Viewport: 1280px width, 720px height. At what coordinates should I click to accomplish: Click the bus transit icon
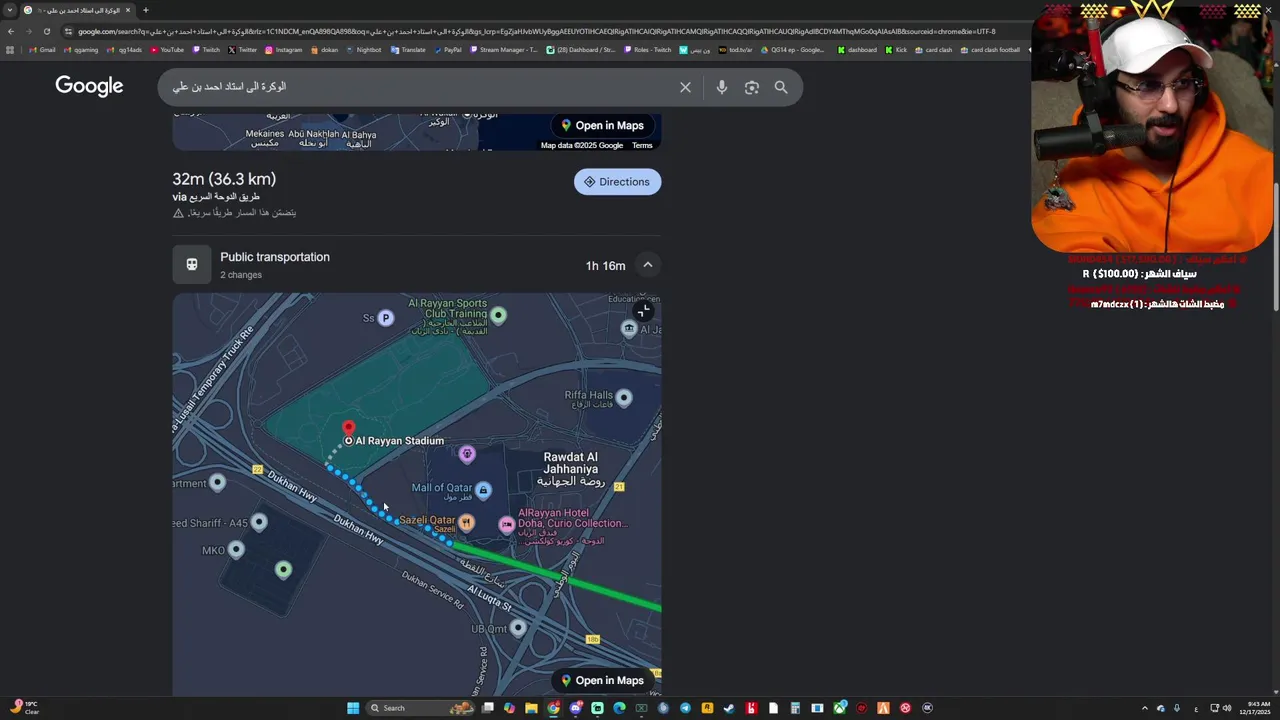192,265
